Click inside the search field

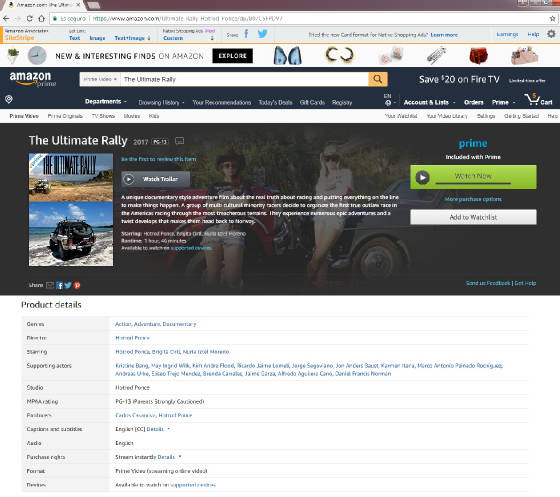click(244, 79)
